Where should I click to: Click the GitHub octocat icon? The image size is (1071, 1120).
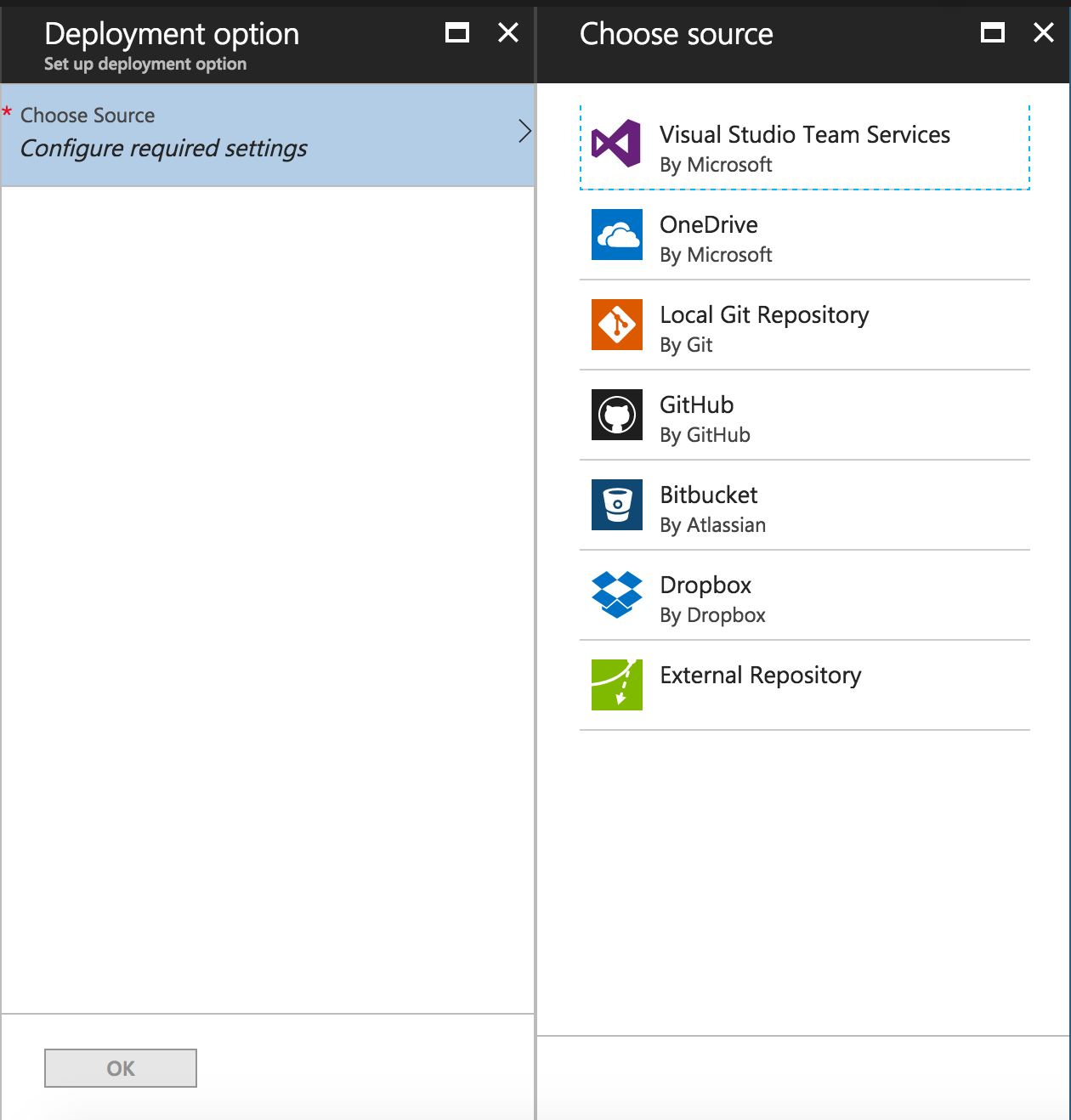coord(617,415)
